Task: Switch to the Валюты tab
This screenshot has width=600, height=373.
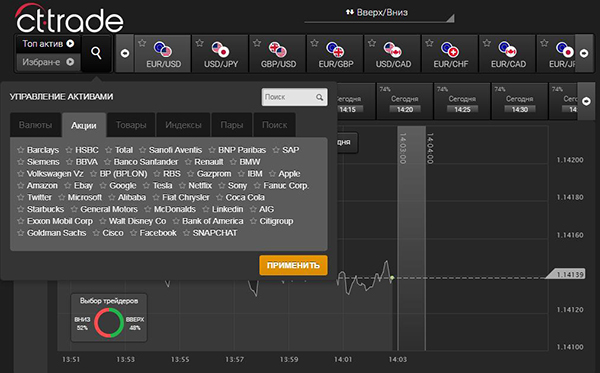Action: point(36,125)
